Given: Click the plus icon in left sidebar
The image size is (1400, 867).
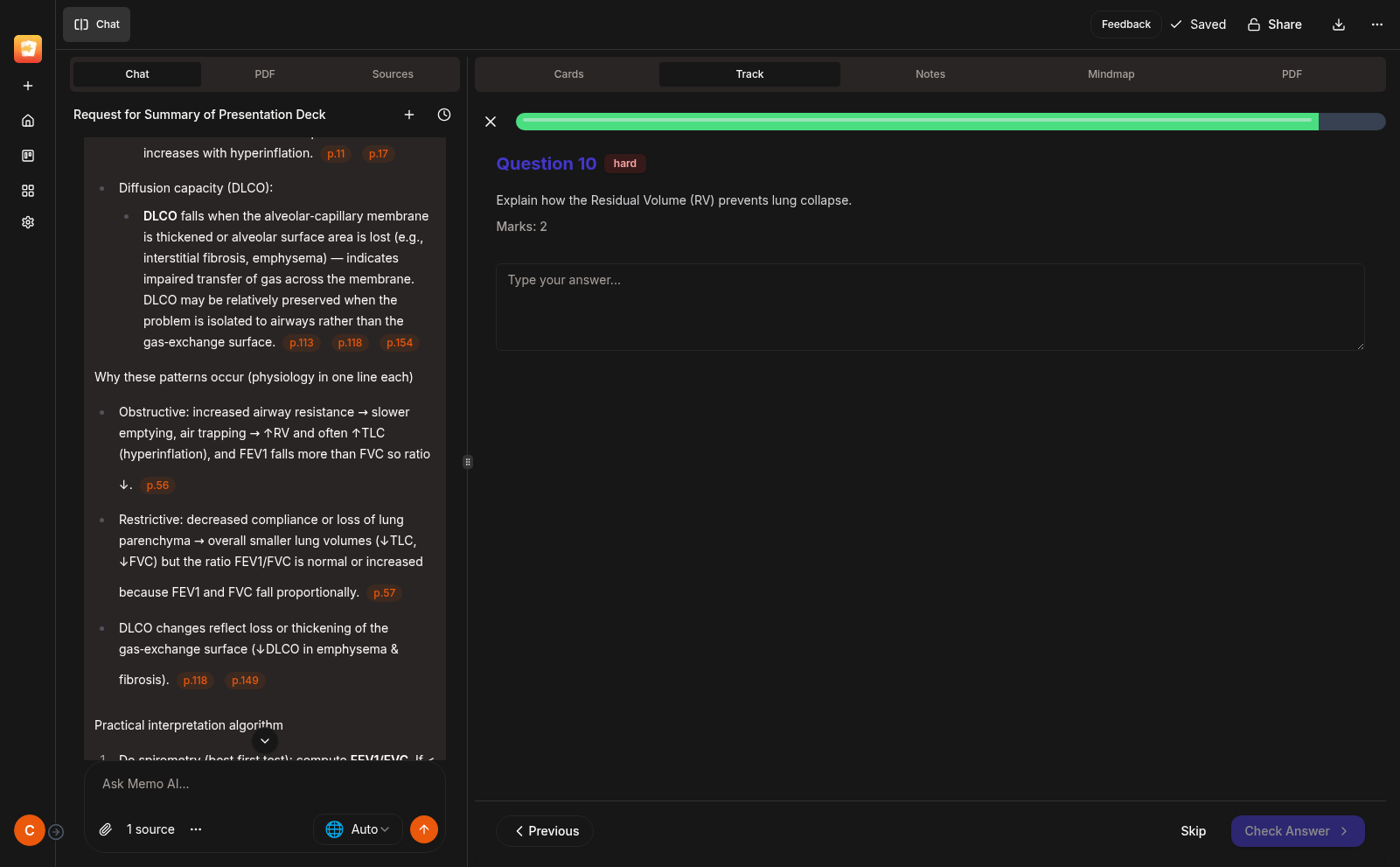Looking at the screenshot, I should click(x=28, y=86).
